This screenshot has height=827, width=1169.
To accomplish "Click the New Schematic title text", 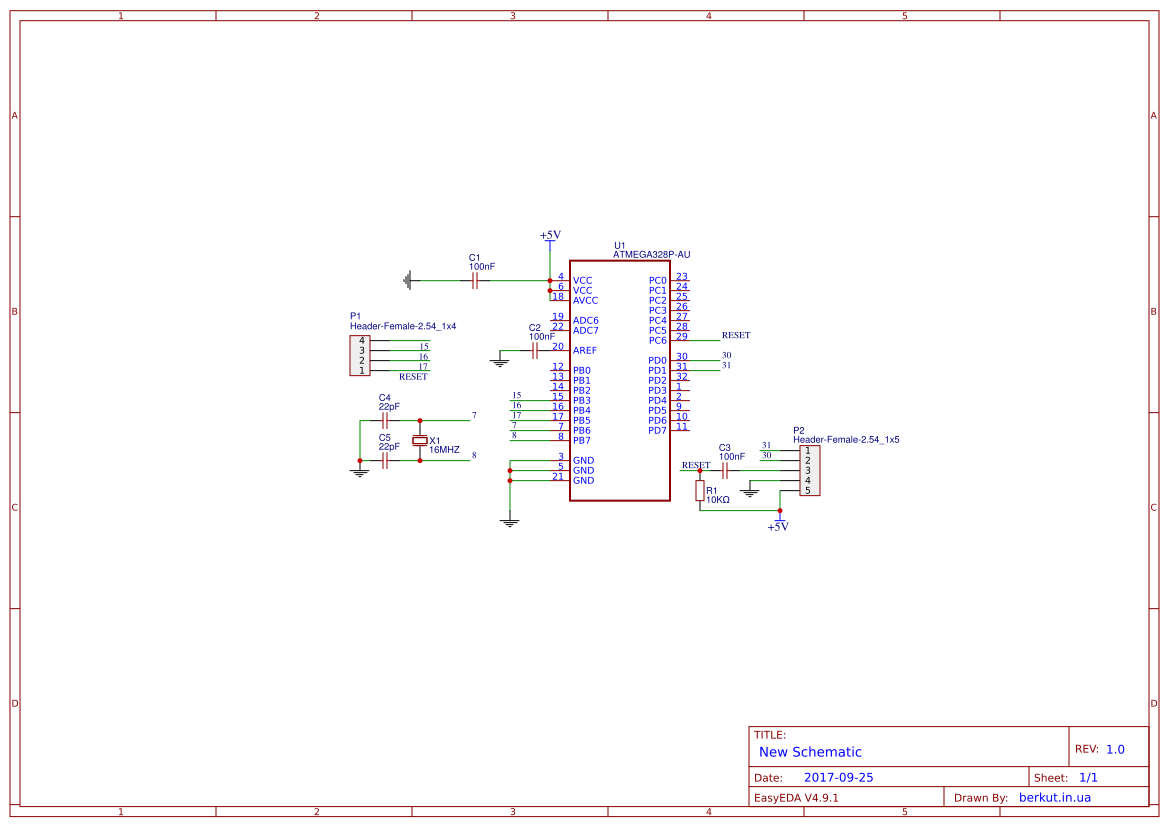I will (x=806, y=752).
